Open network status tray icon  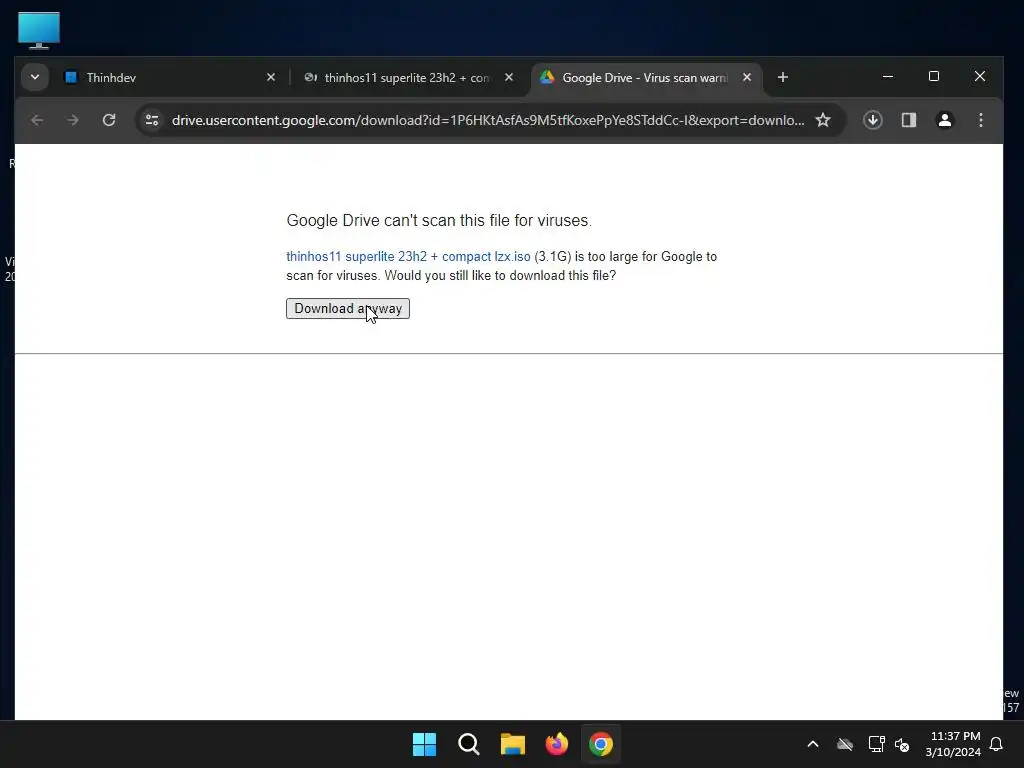click(876, 744)
